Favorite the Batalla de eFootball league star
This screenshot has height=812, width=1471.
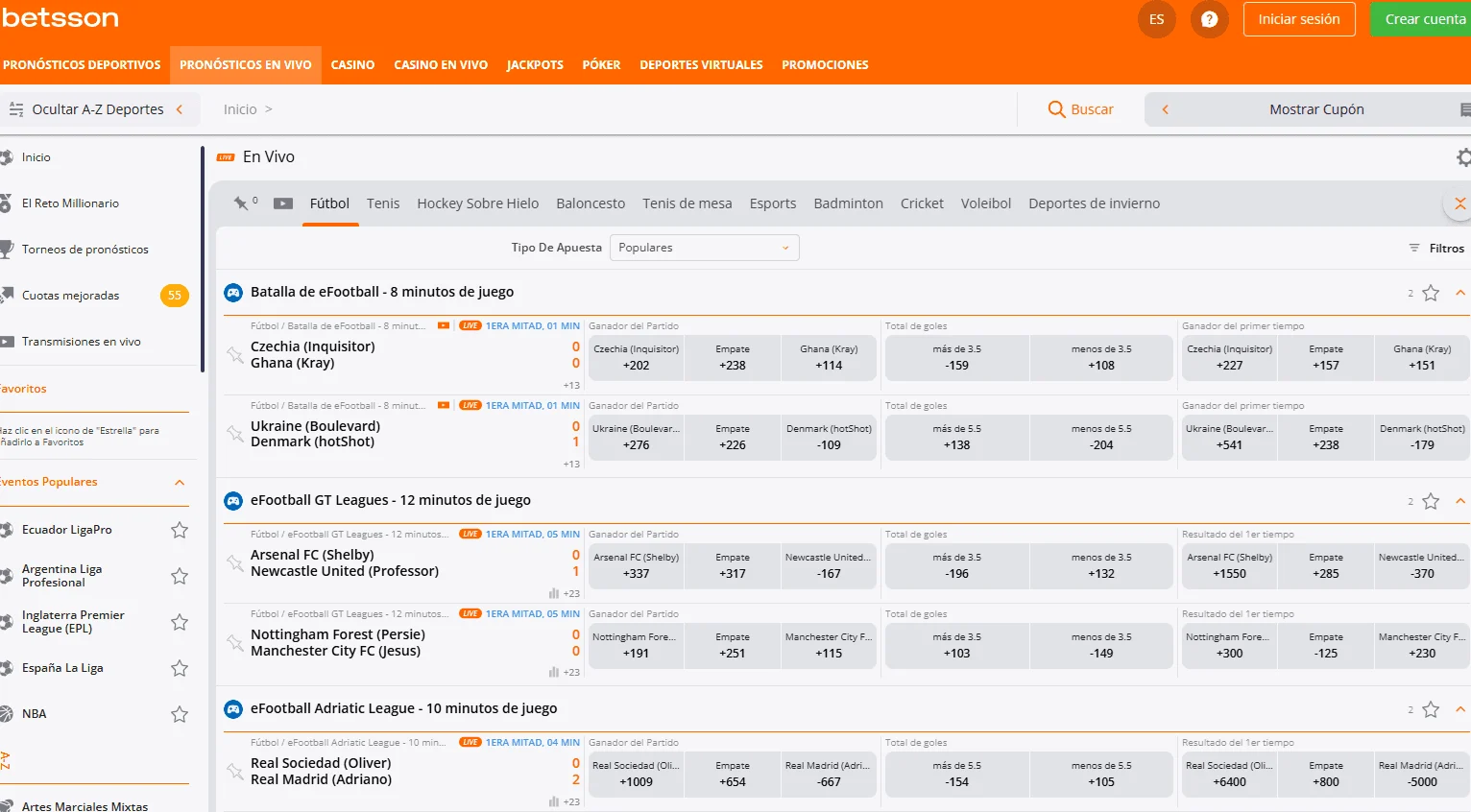tap(1431, 293)
